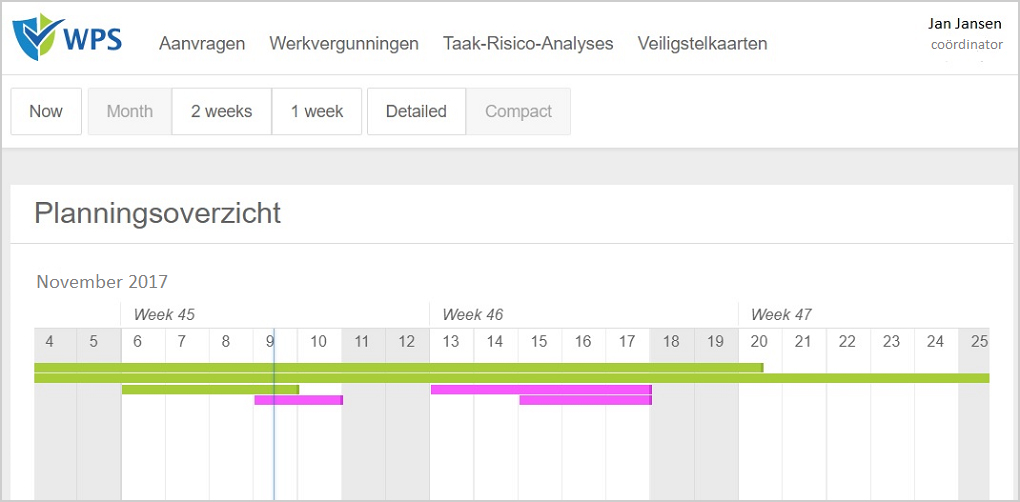The image size is (1020, 502).
Task: Open the Werkvergunningen page
Action: click(x=344, y=44)
